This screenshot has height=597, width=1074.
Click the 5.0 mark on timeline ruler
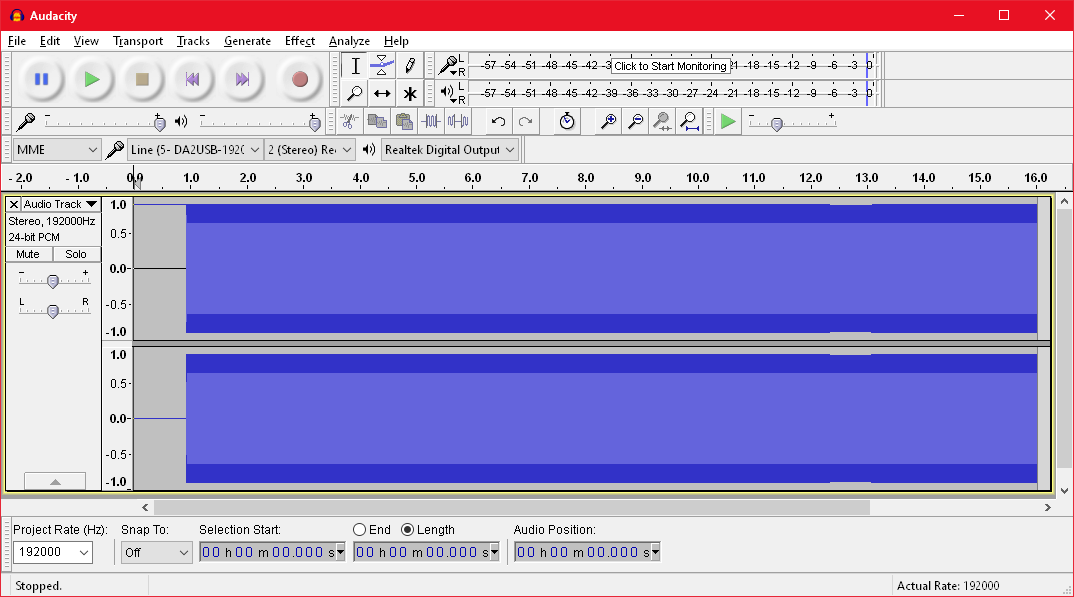click(416, 178)
